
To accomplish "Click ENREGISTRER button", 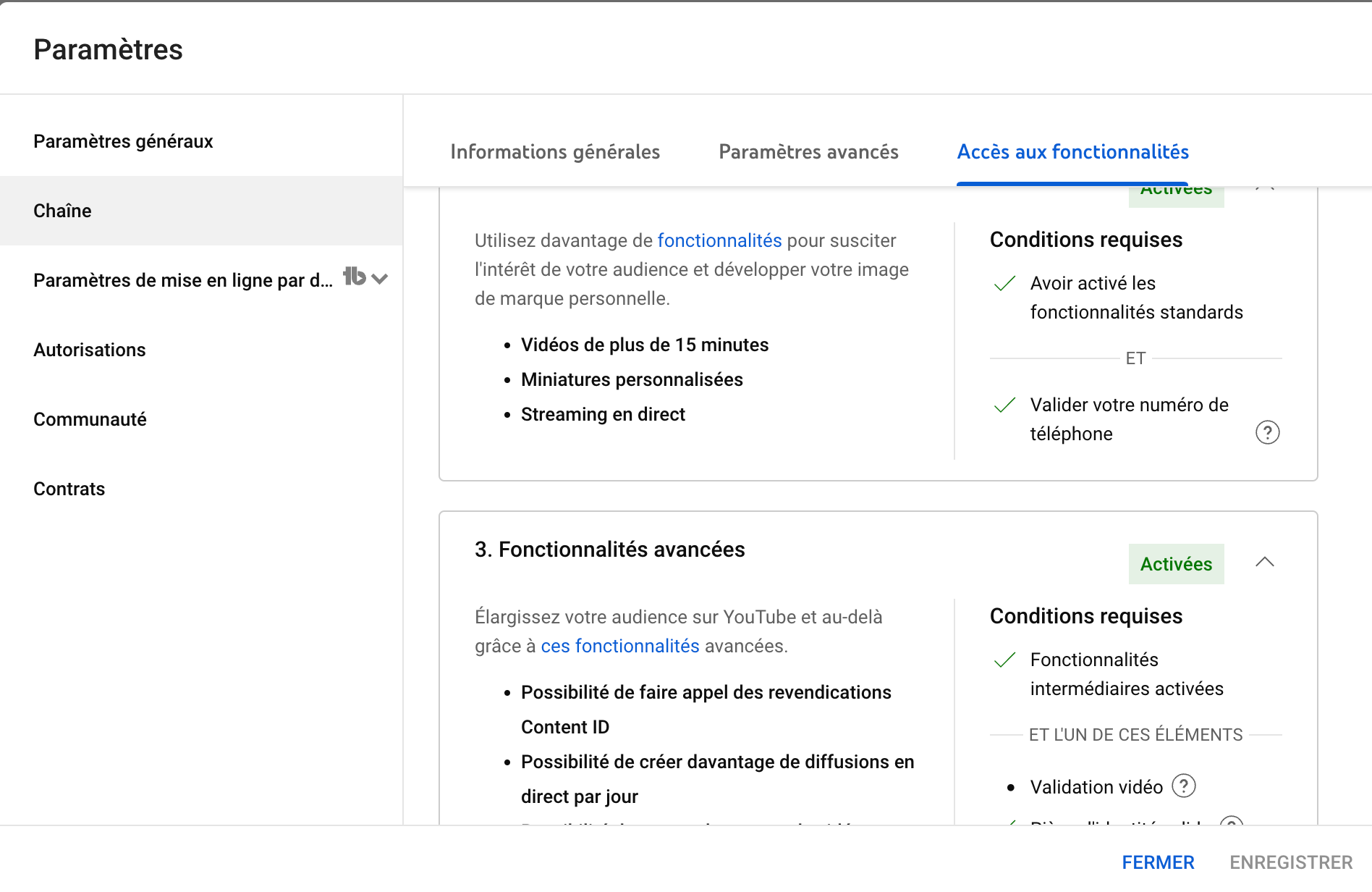I will tap(1291, 862).
